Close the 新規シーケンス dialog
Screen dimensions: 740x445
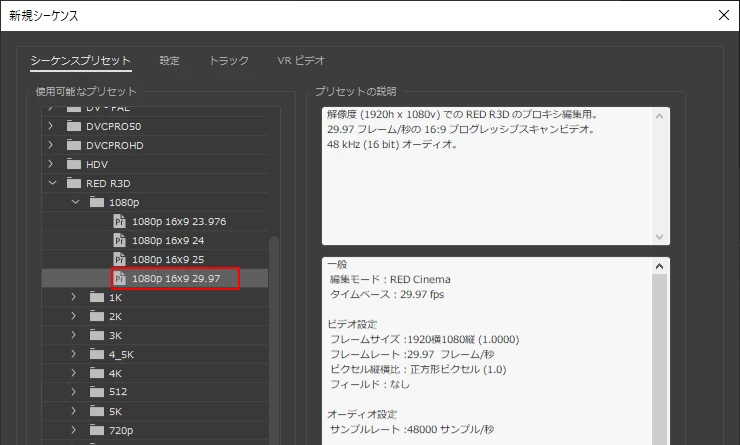click(x=723, y=15)
